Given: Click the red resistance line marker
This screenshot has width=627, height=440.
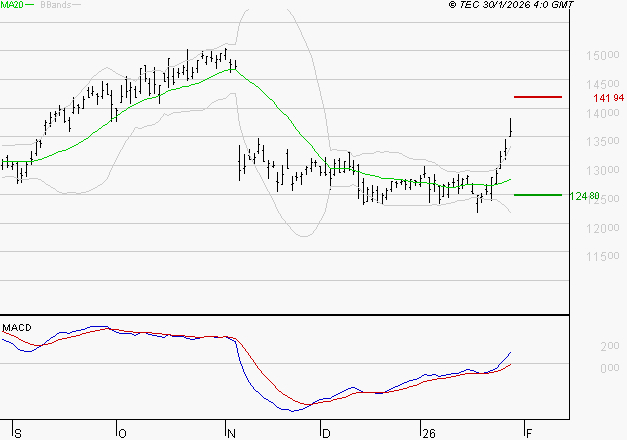Looking at the screenshot, I should [x=538, y=97].
